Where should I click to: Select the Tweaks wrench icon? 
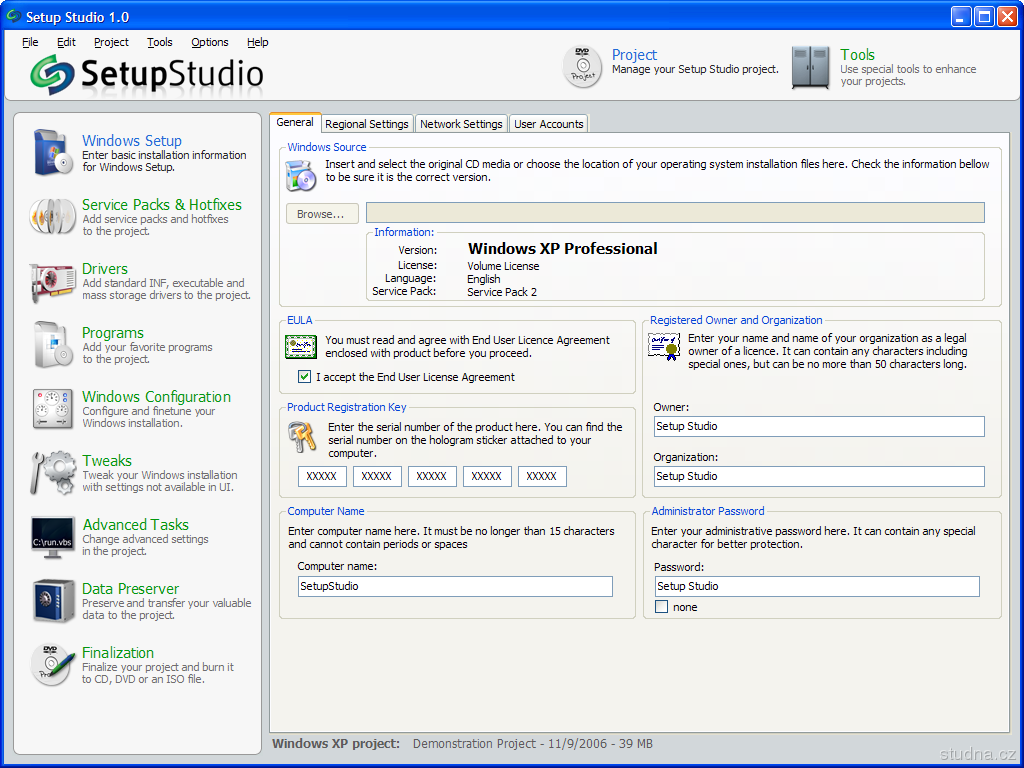point(52,472)
